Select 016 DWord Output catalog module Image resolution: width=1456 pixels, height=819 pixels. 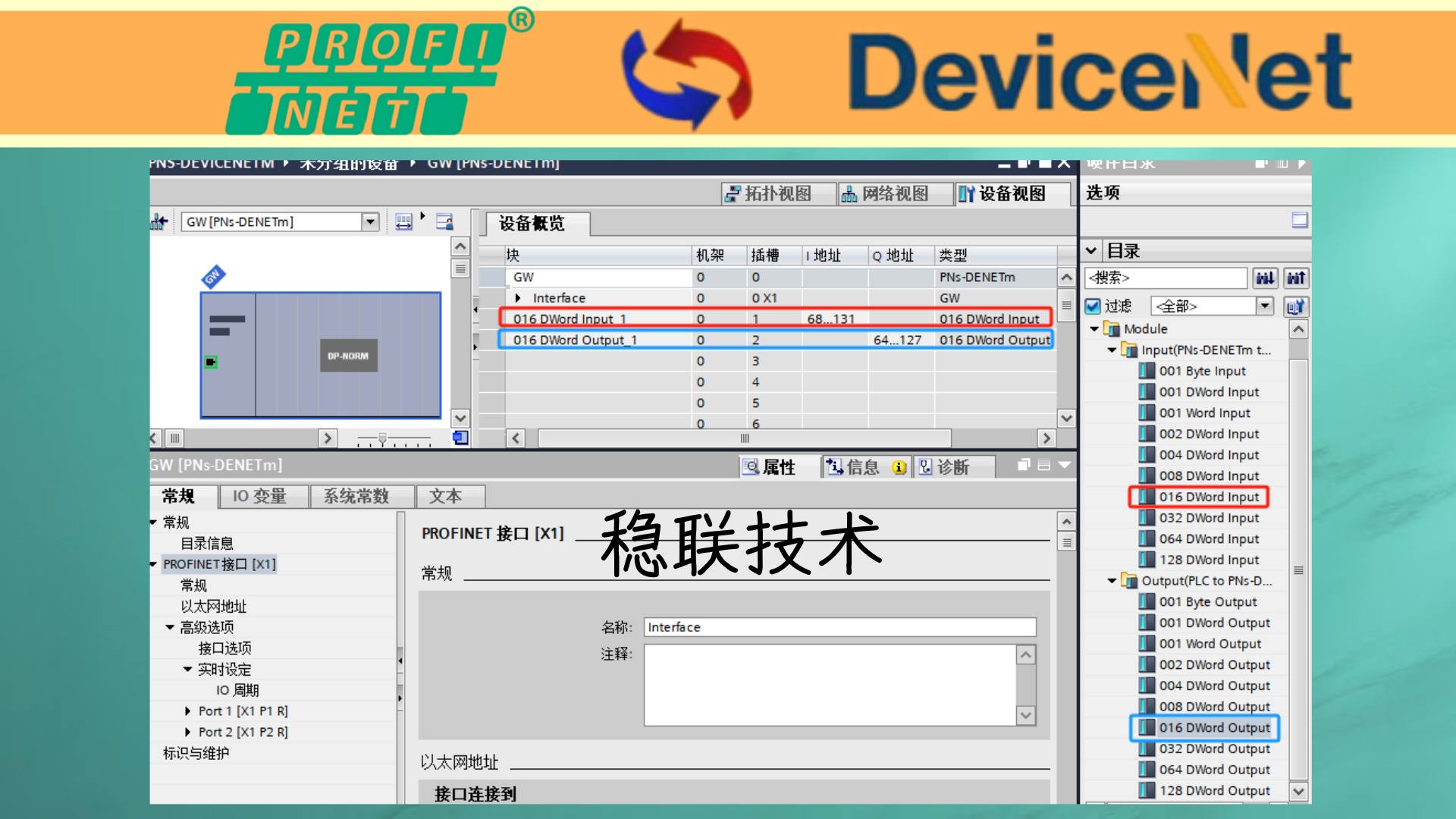point(1214,727)
